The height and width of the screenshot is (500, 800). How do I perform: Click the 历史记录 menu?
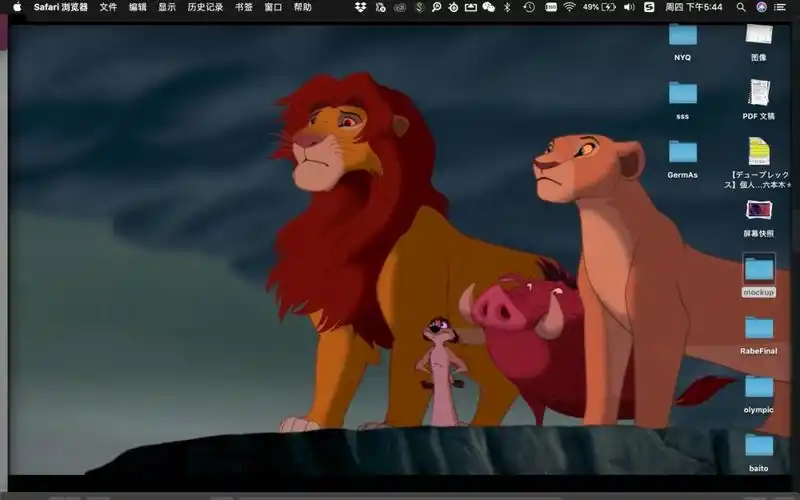tap(205, 7)
